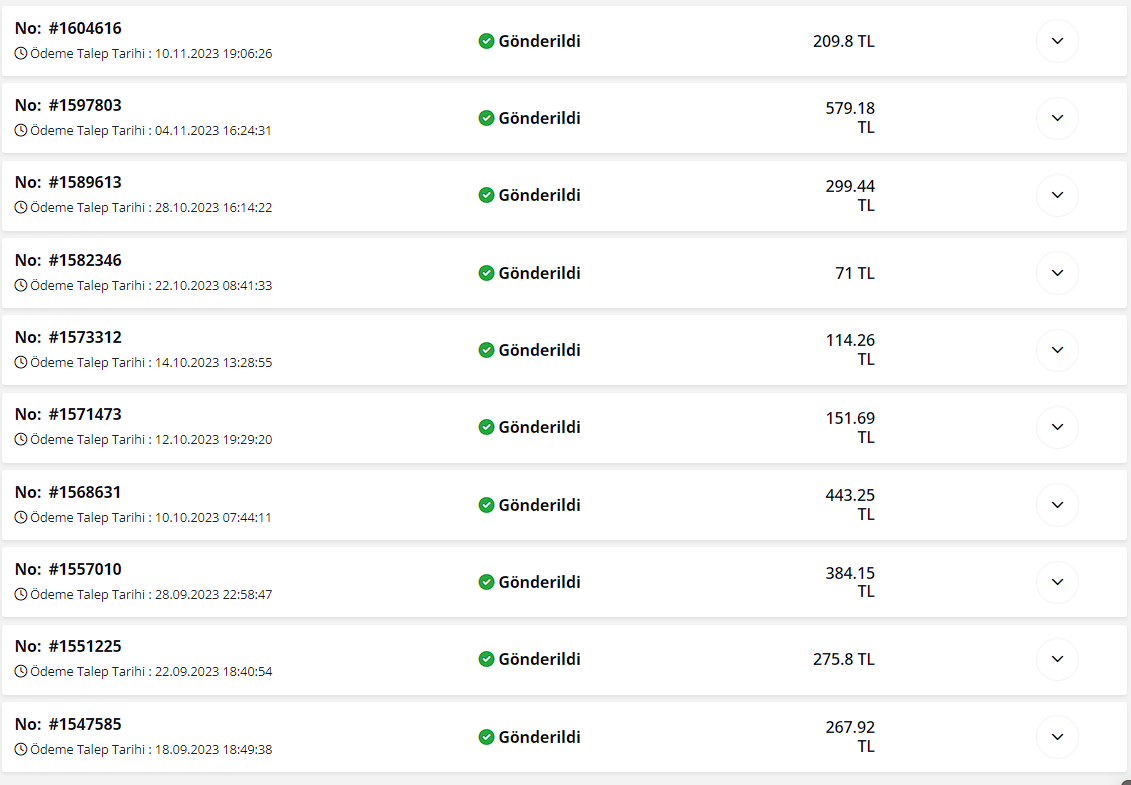Expand payment details for #1604616
The height and width of the screenshot is (785, 1131).
tap(1057, 41)
